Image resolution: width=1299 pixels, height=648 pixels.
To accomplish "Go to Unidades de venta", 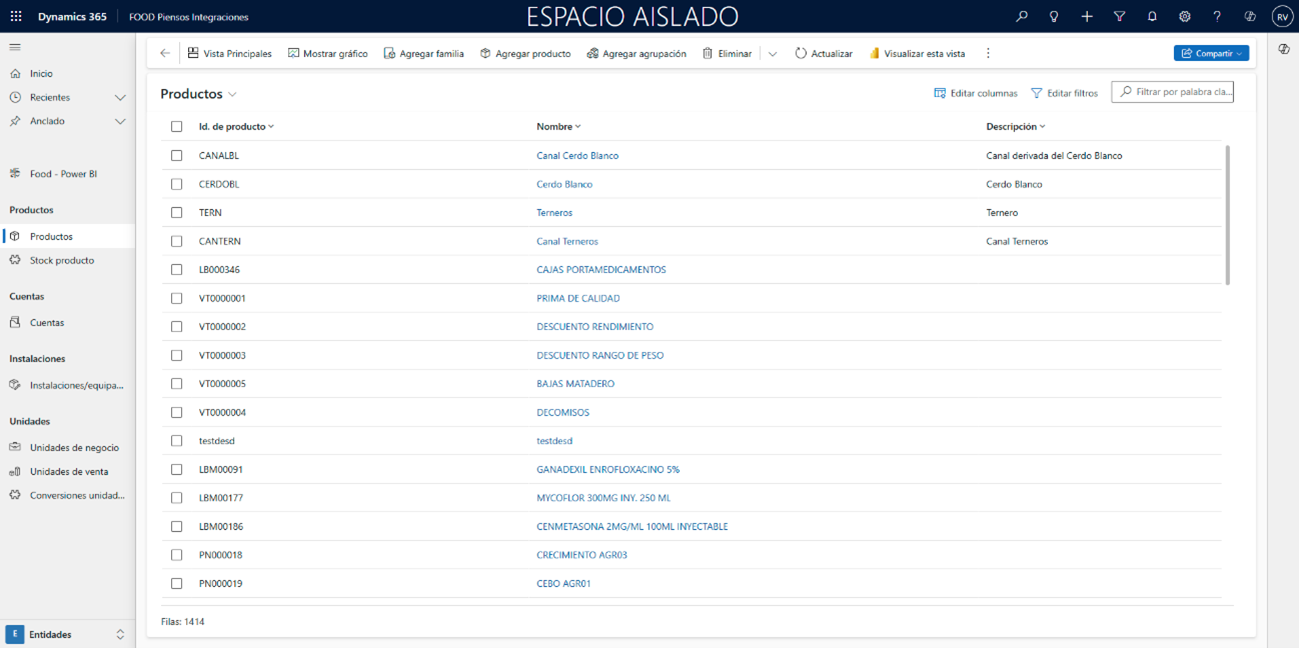I will pos(69,472).
